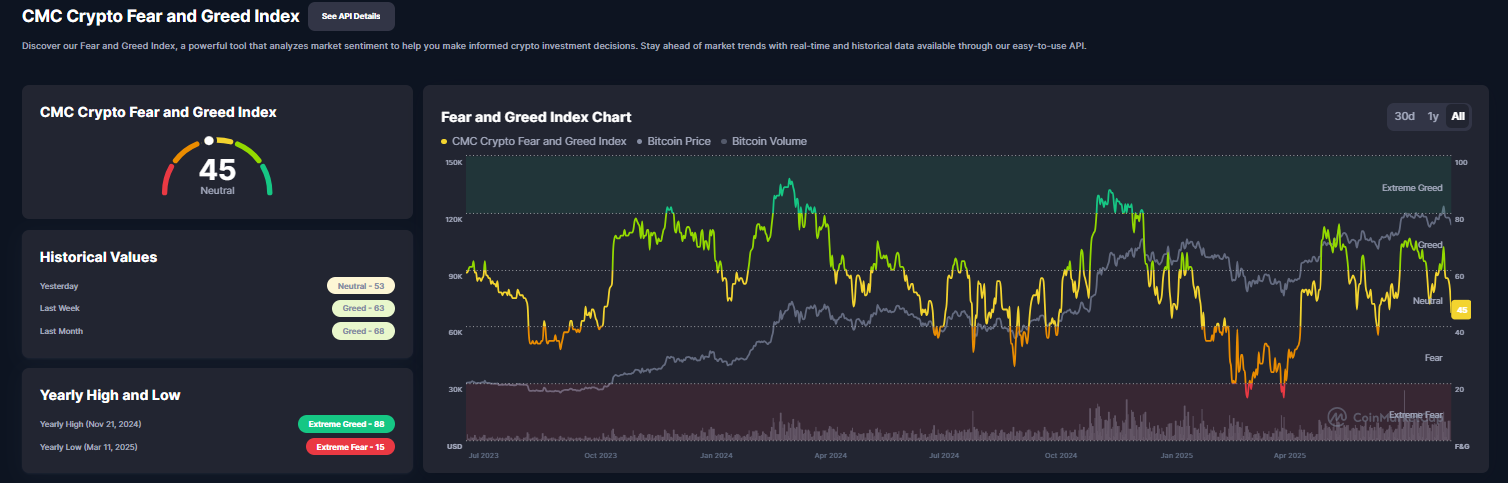
Task: Click the Last Week row label
Action: point(60,309)
